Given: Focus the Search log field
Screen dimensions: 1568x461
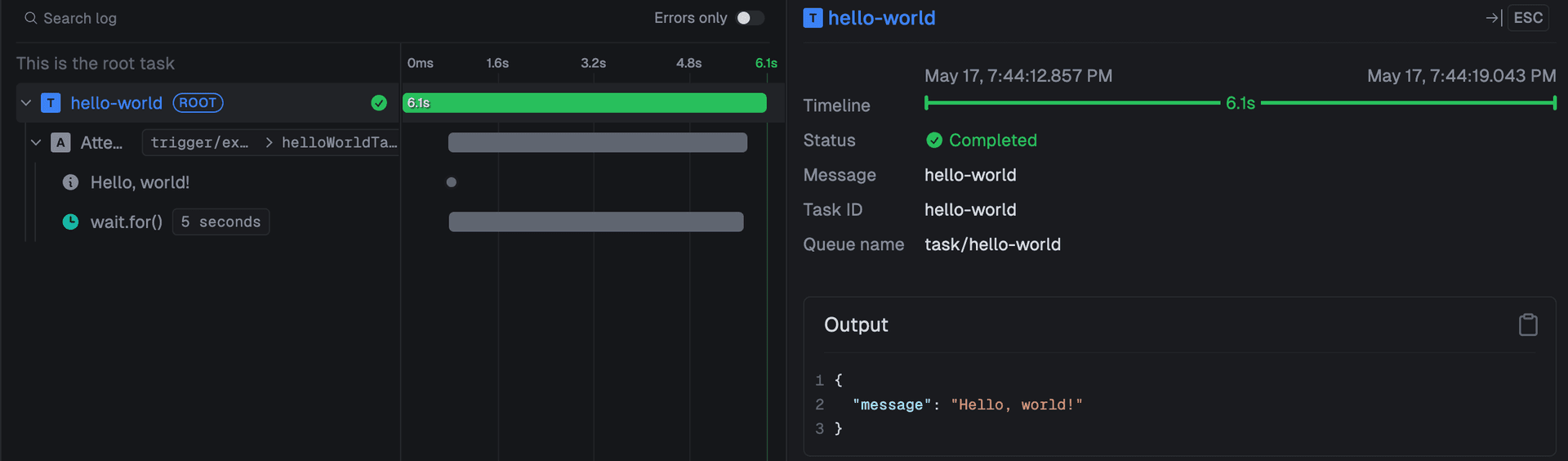Looking at the screenshot, I should click(80, 18).
